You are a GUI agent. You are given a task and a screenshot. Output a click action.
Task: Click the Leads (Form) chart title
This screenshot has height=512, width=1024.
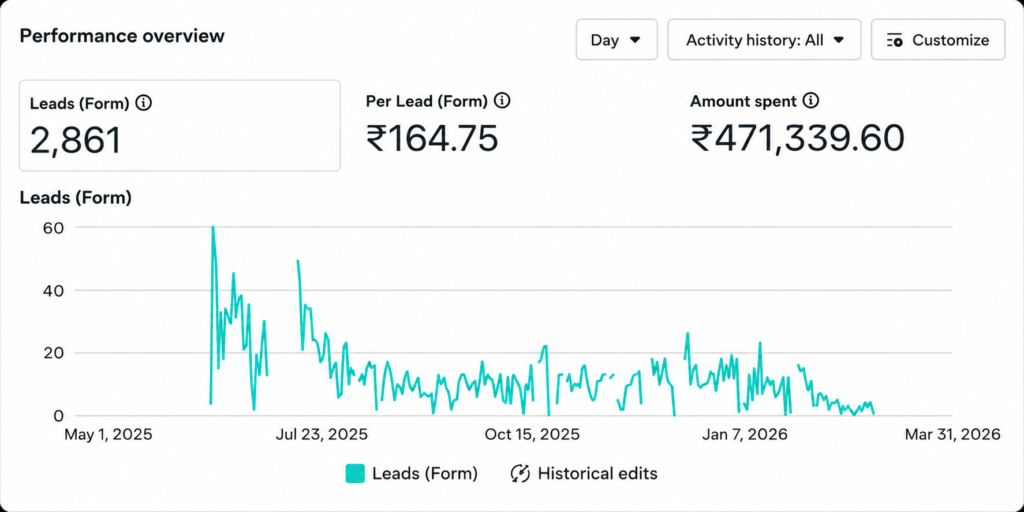pos(76,197)
